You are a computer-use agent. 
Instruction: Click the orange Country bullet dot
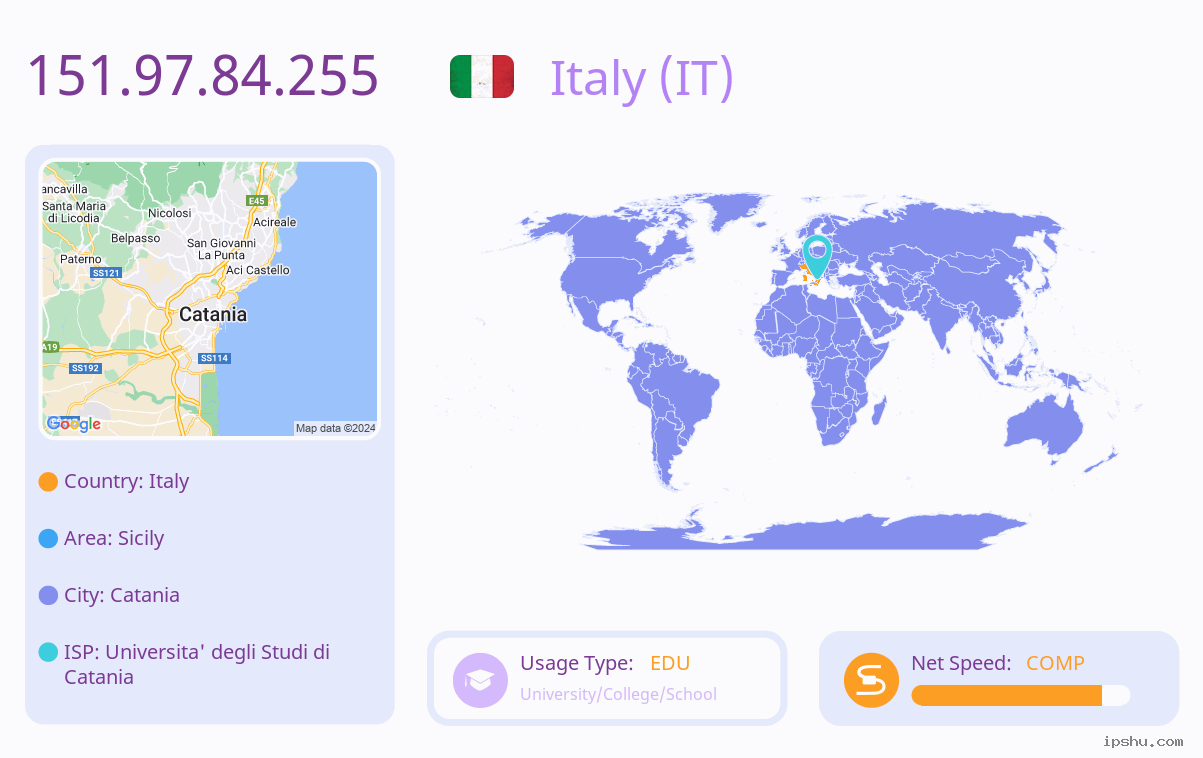[x=48, y=481]
